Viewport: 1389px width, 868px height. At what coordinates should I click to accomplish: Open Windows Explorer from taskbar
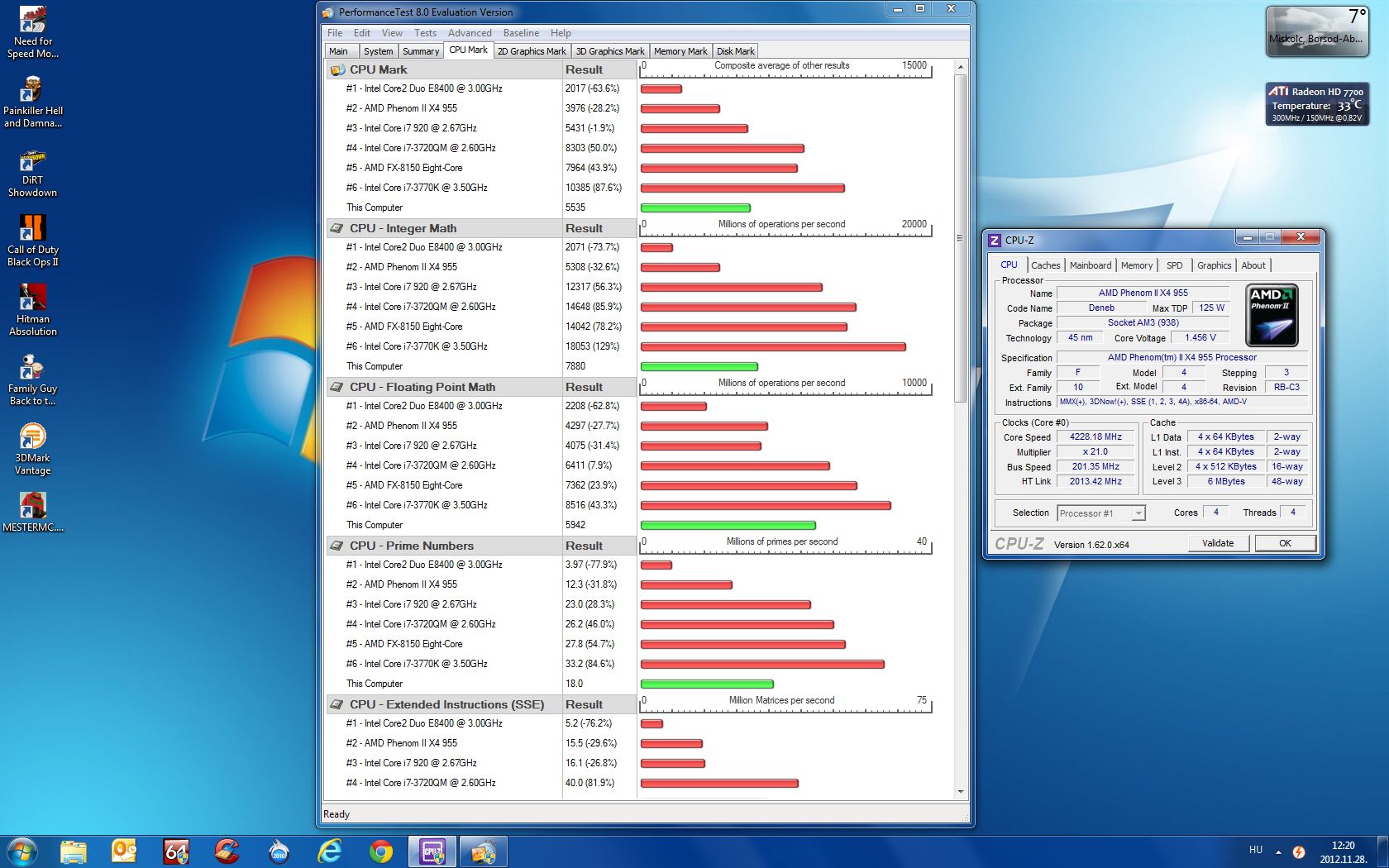point(73,851)
